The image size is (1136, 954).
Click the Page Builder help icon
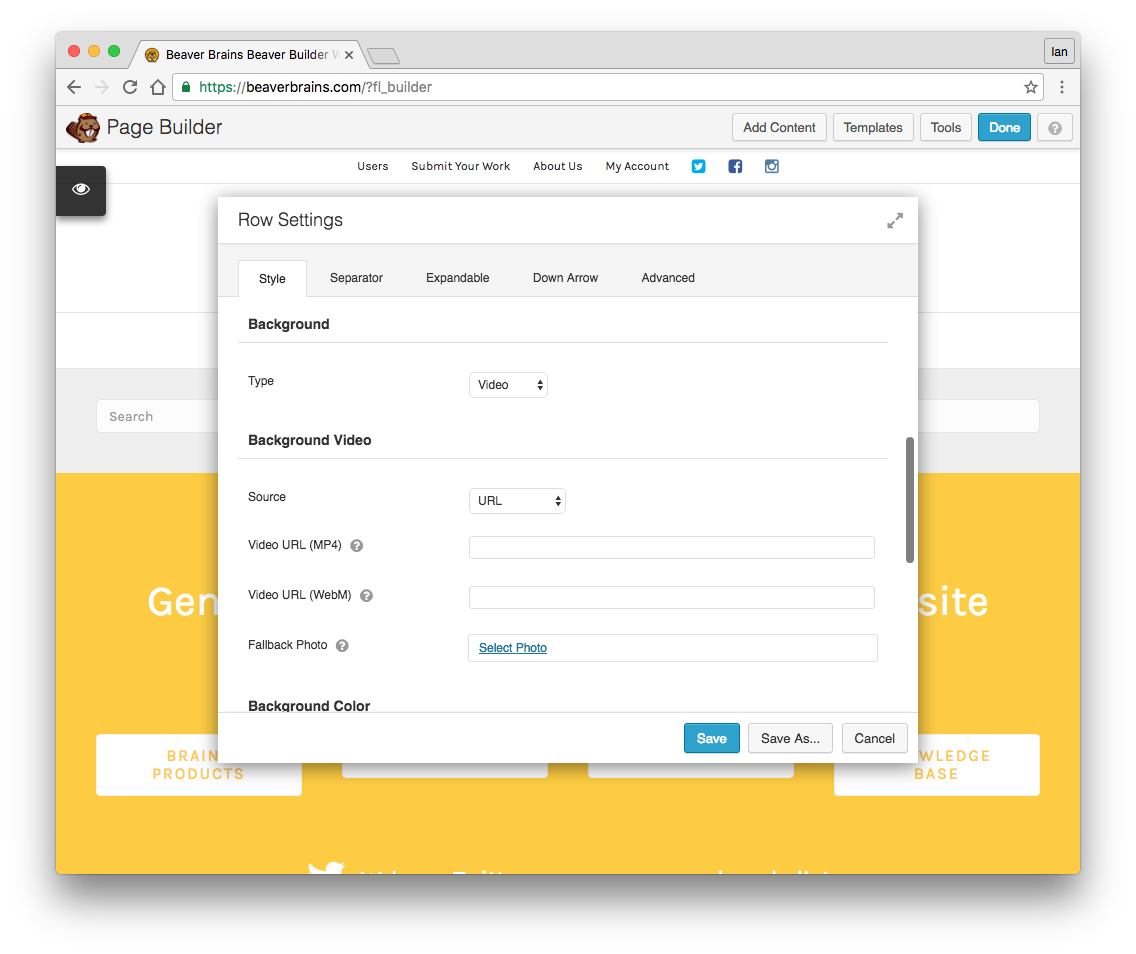1054,127
